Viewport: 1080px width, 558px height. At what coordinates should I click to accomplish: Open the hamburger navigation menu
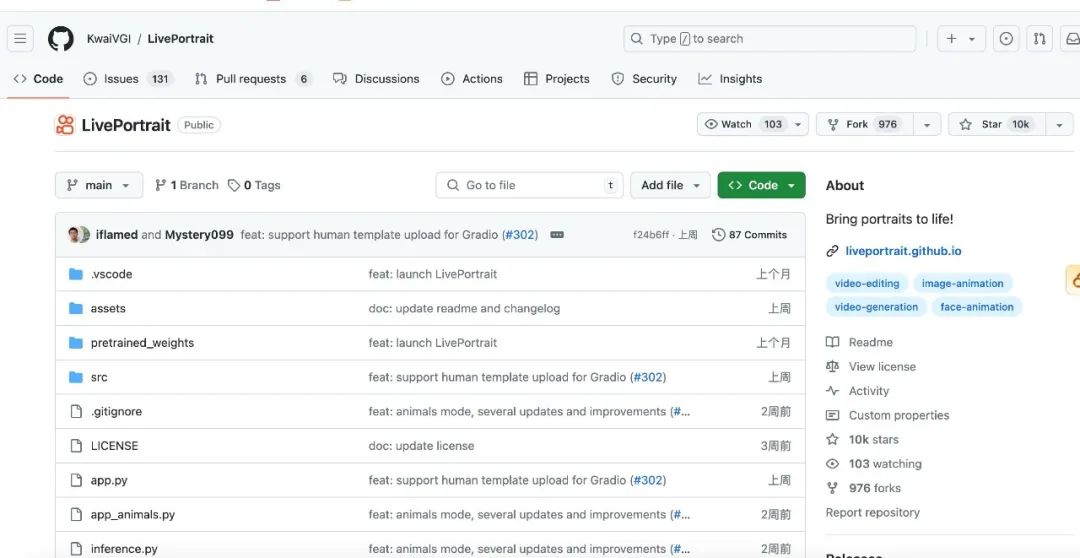click(20, 39)
